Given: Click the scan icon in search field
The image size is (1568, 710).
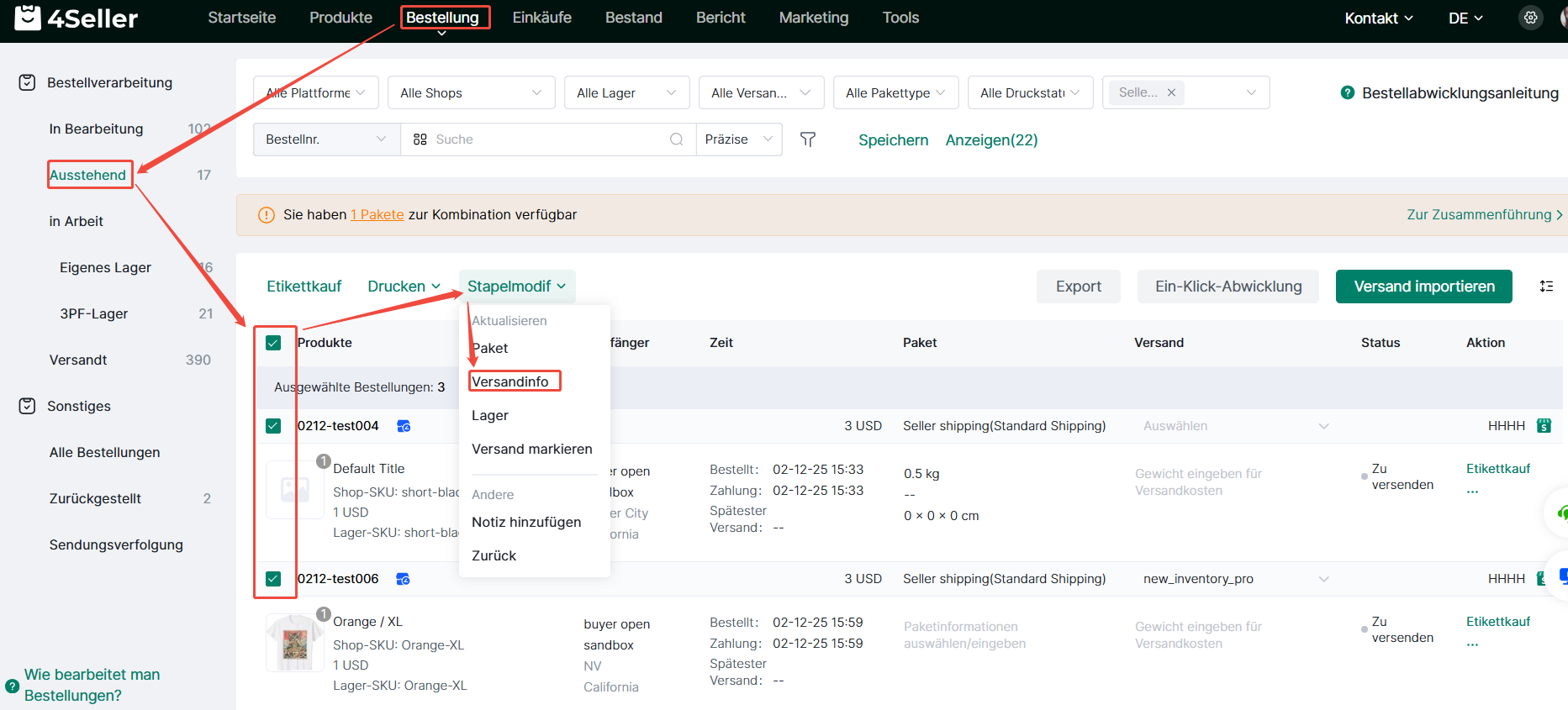Looking at the screenshot, I should tap(420, 139).
